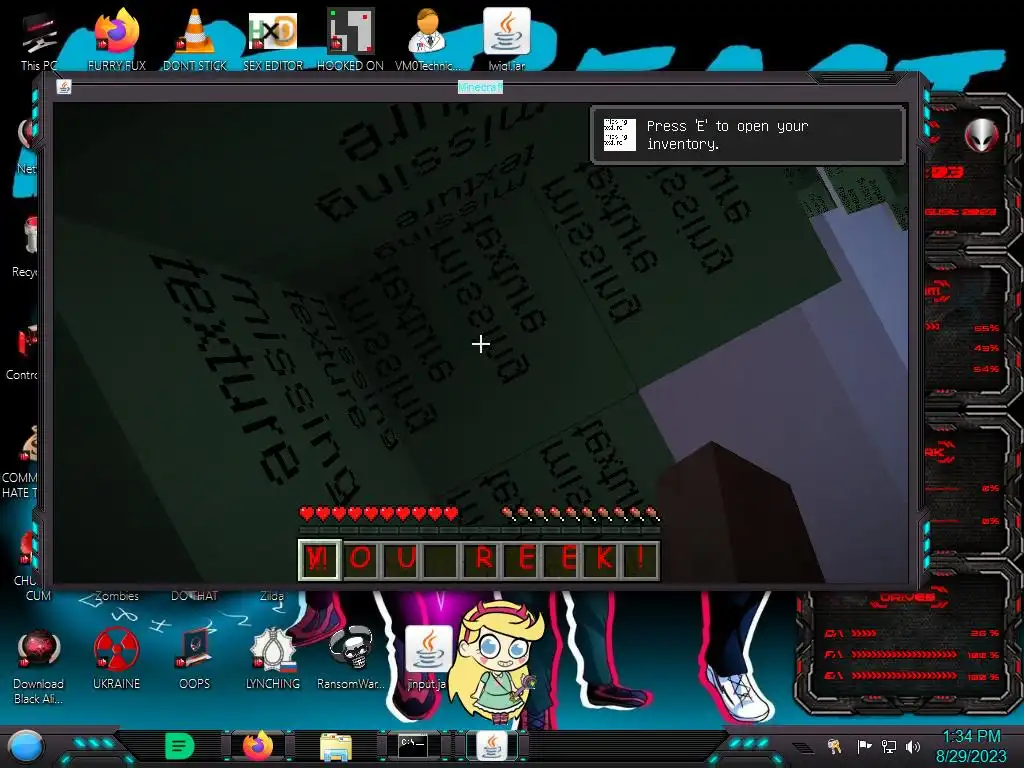Open the green pinned app on taskbar
The image size is (1024, 768).
pyautogui.click(x=180, y=746)
